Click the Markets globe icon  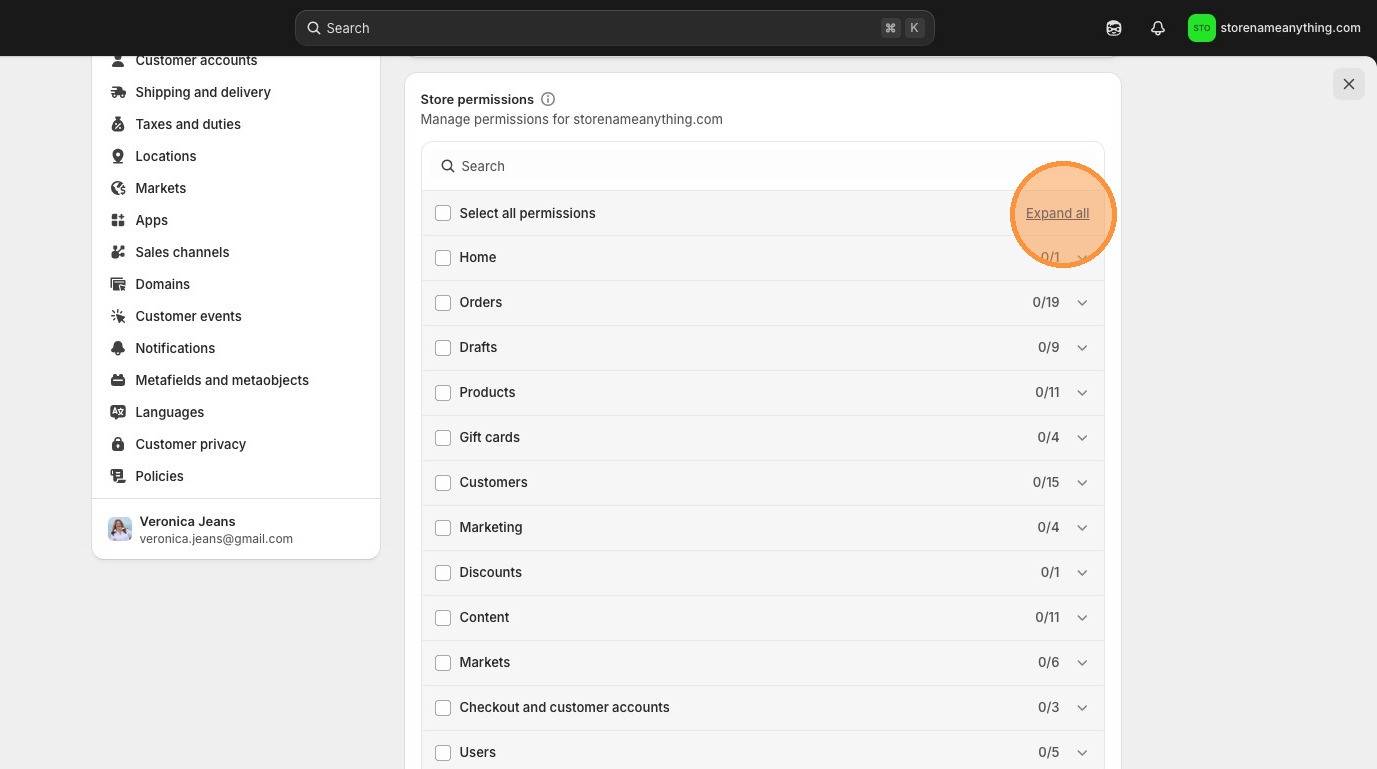[x=118, y=188]
